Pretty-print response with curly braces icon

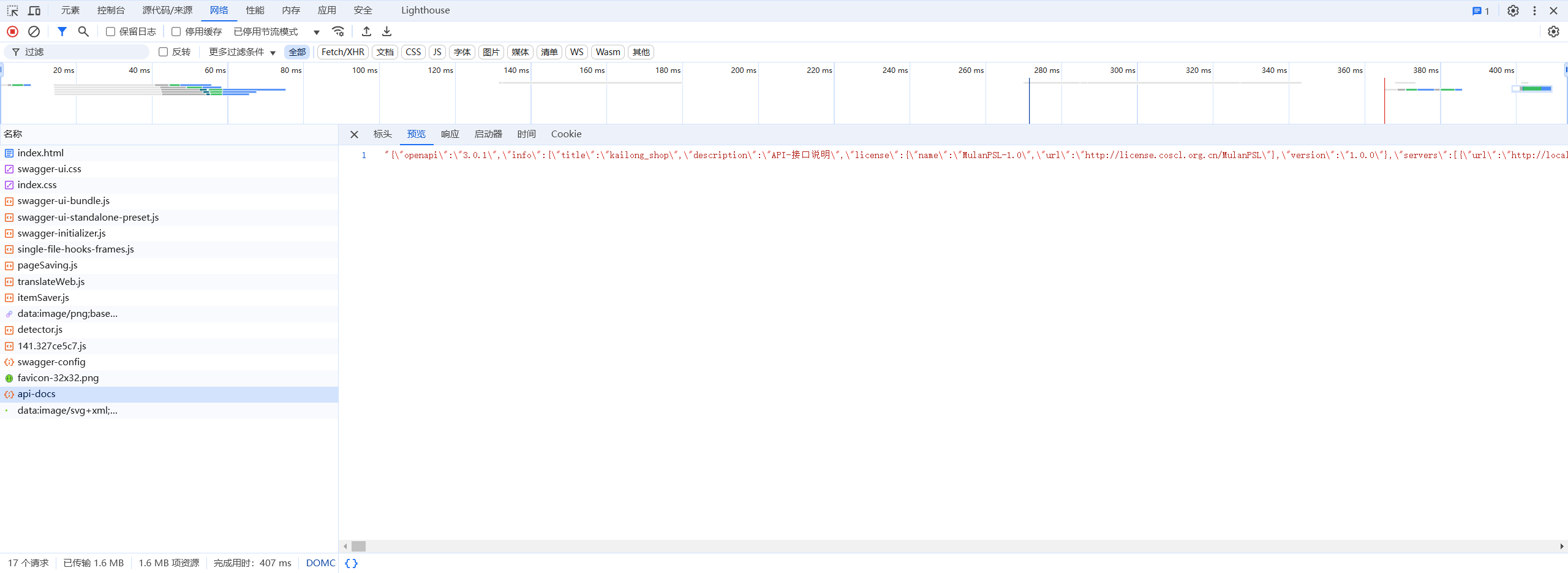click(x=351, y=563)
